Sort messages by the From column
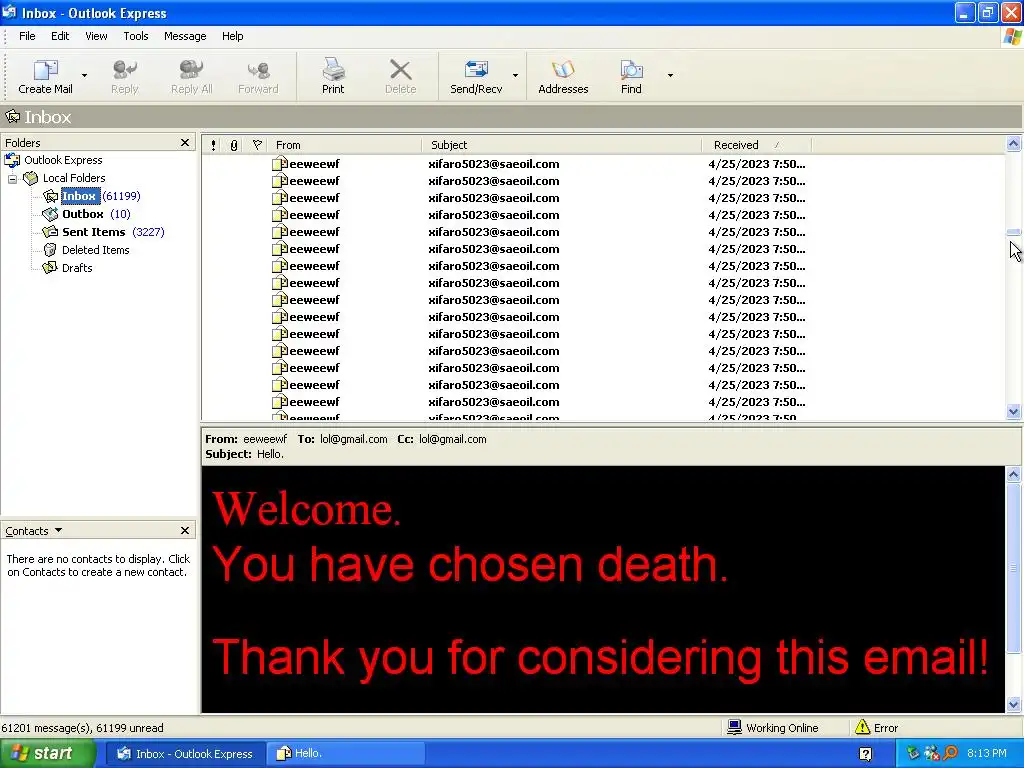The width and height of the screenshot is (1024, 768). coord(345,145)
